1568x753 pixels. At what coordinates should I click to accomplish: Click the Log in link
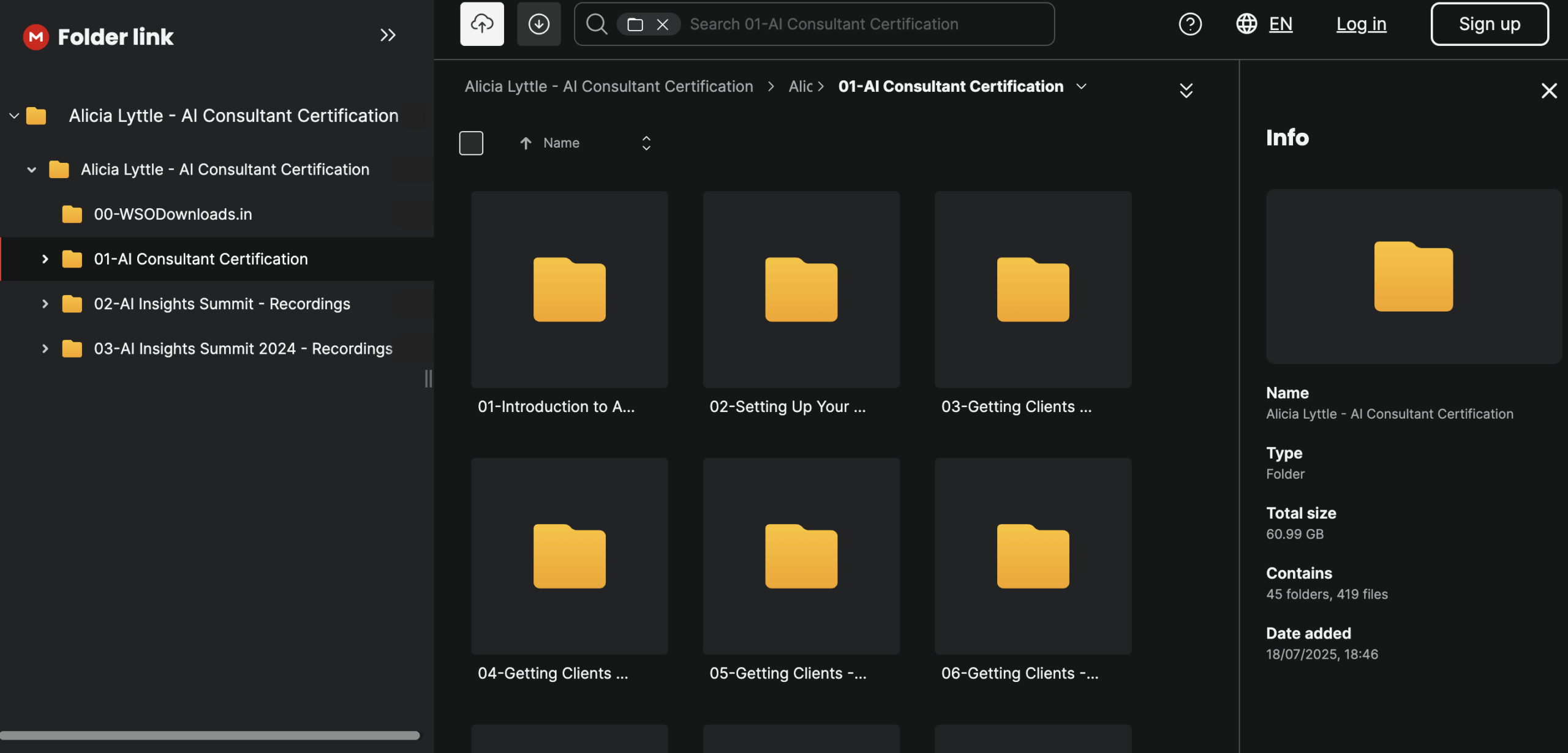coord(1361,24)
